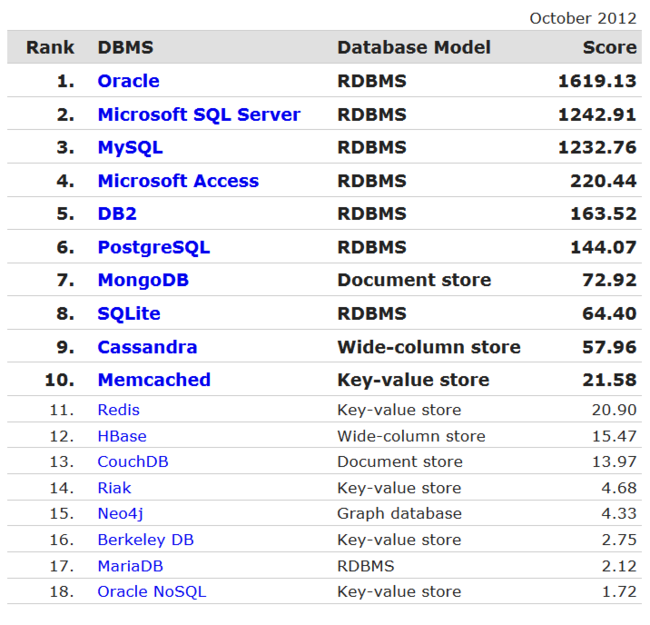Viewport: 650px width, 625px height.
Task: Open the Microsoft SQL Server link
Action: [199, 114]
